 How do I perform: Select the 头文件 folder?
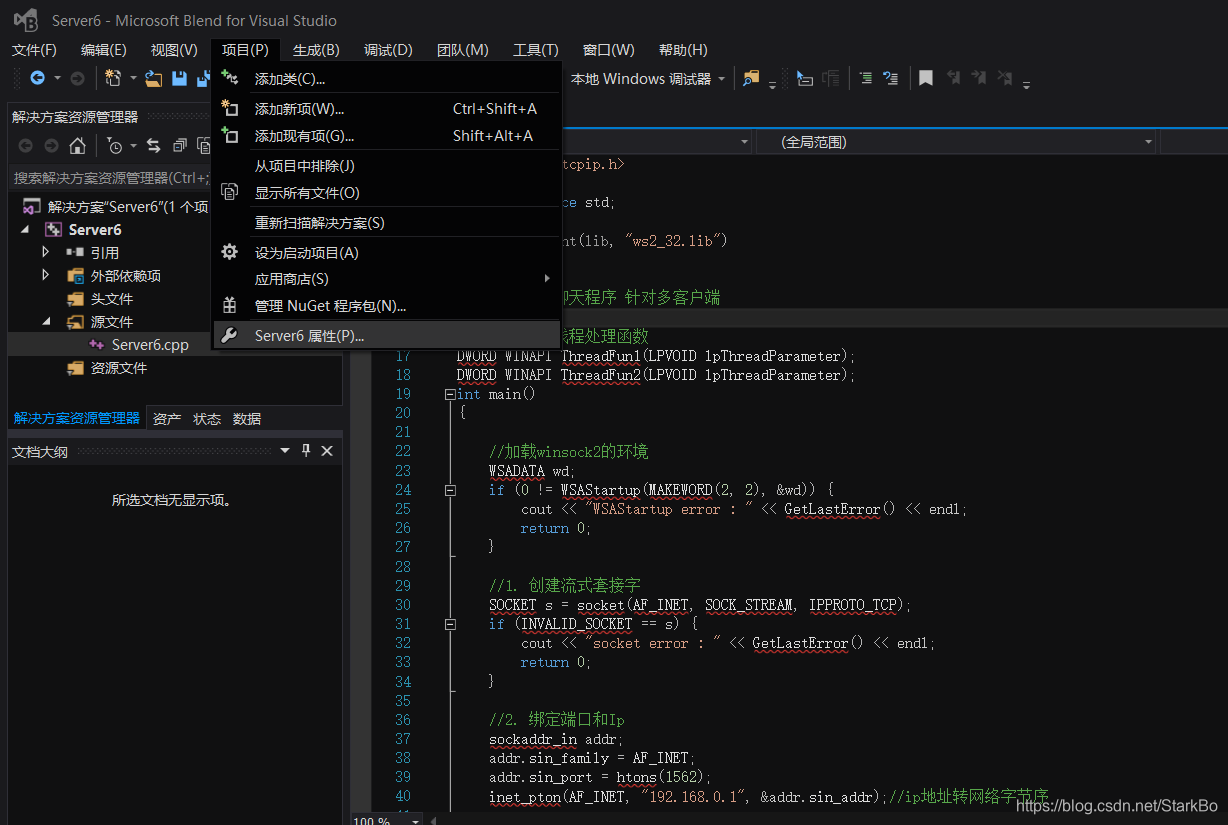112,299
